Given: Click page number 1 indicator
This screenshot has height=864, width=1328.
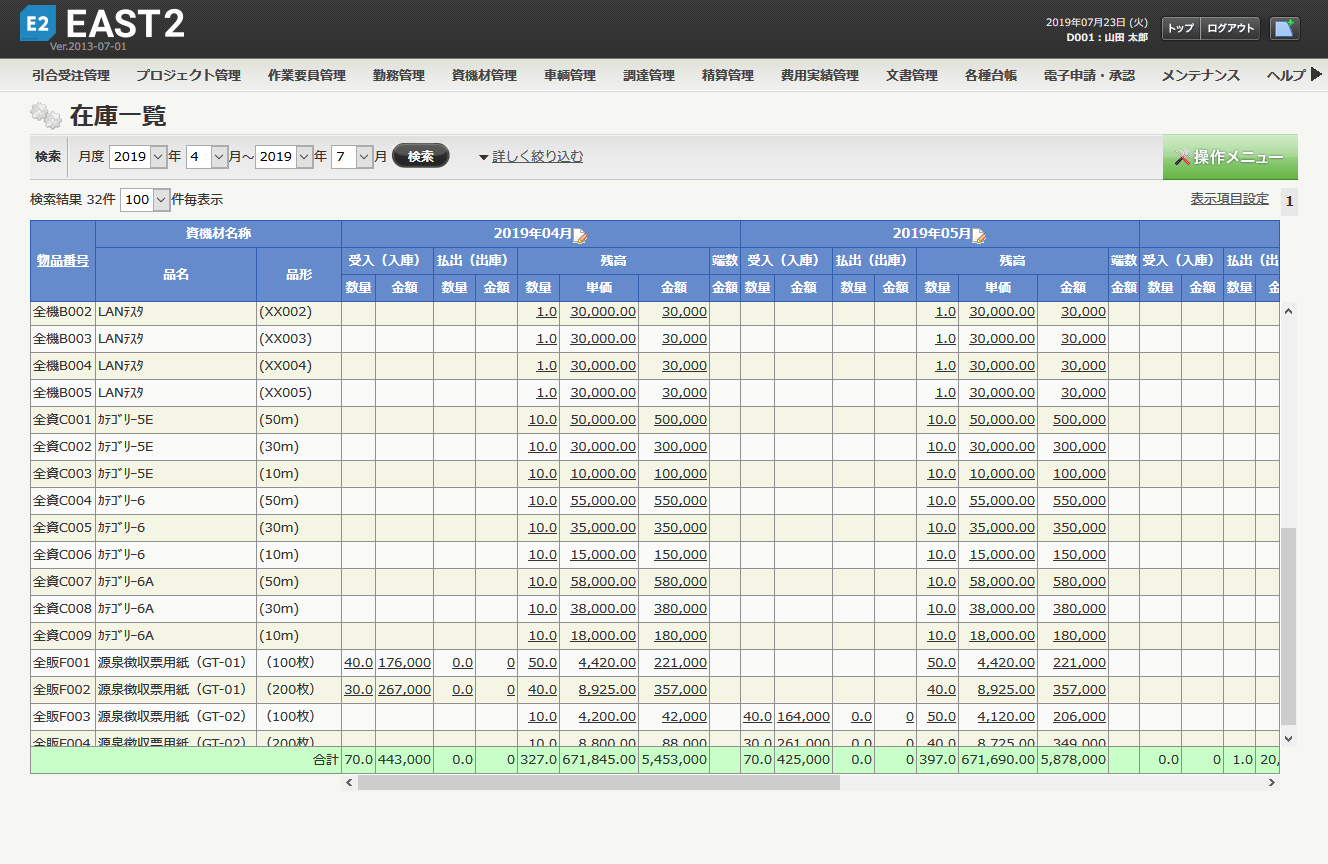Looking at the screenshot, I should [x=1289, y=202].
